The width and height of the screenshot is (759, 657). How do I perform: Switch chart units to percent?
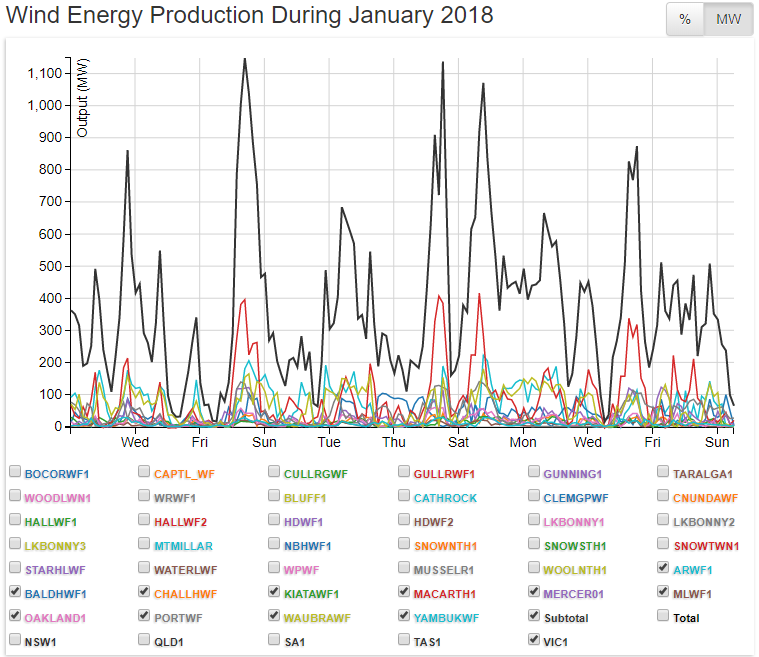[x=685, y=20]
